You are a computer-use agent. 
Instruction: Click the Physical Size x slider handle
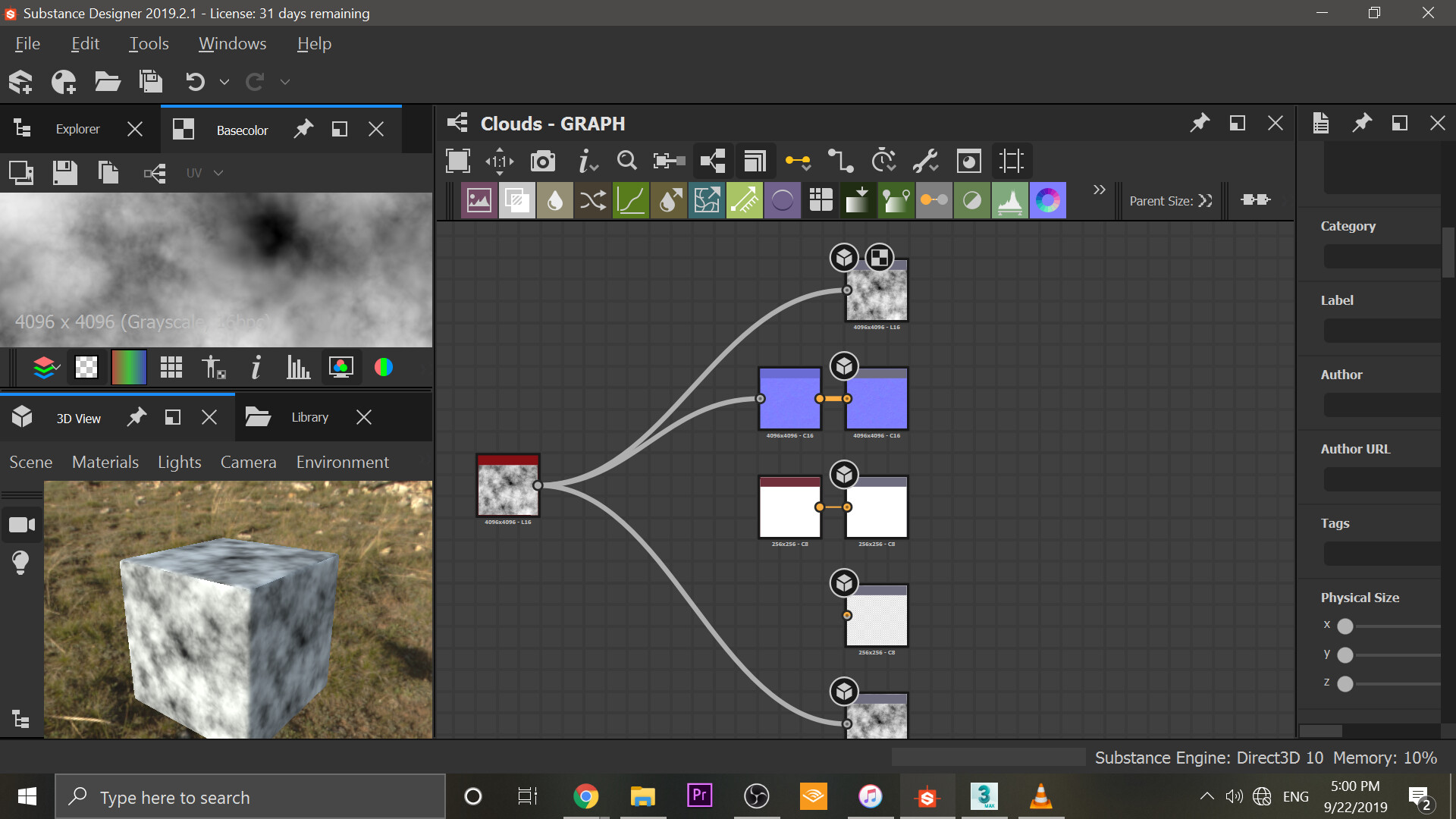point(1346,625)
